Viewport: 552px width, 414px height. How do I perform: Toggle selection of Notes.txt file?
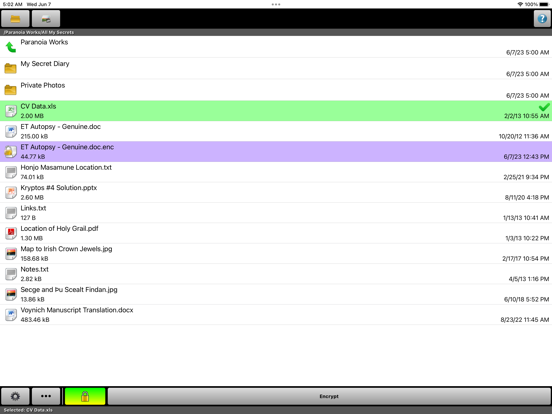(x=276, y=274)
